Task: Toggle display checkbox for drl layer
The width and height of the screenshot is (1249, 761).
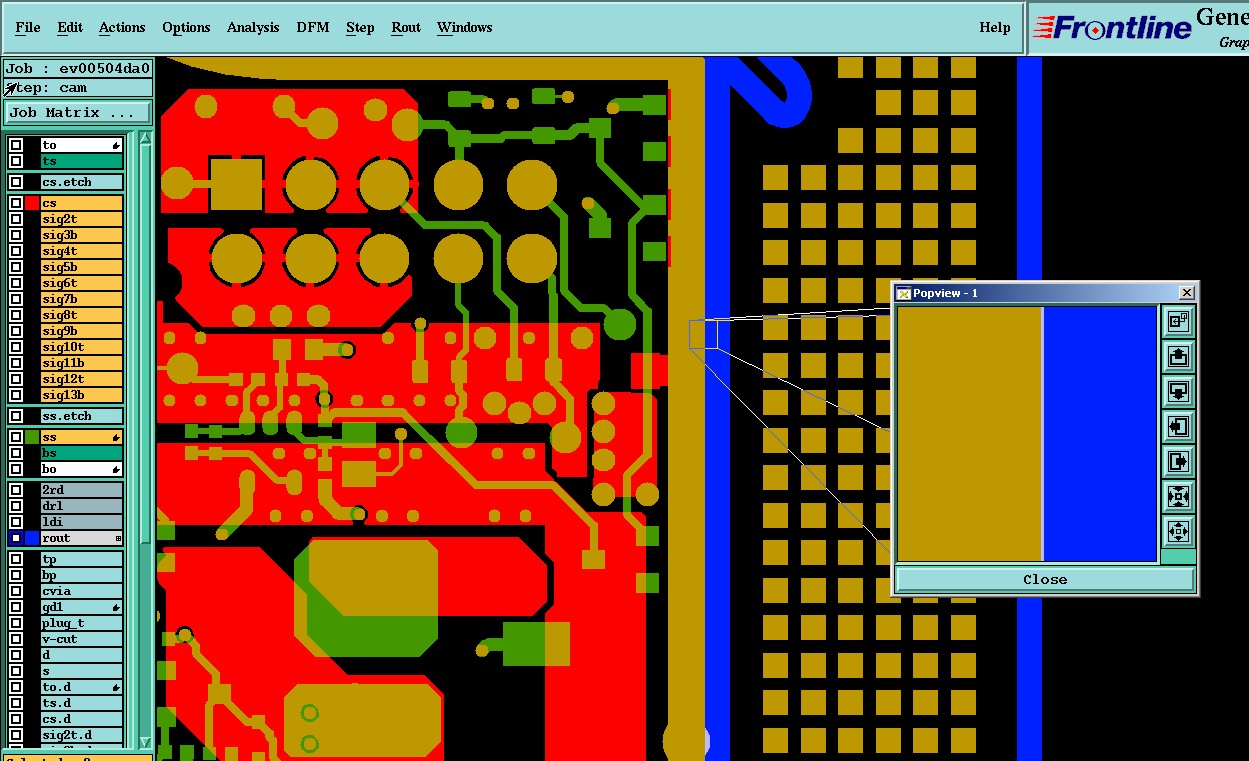Action: point(16,506)
